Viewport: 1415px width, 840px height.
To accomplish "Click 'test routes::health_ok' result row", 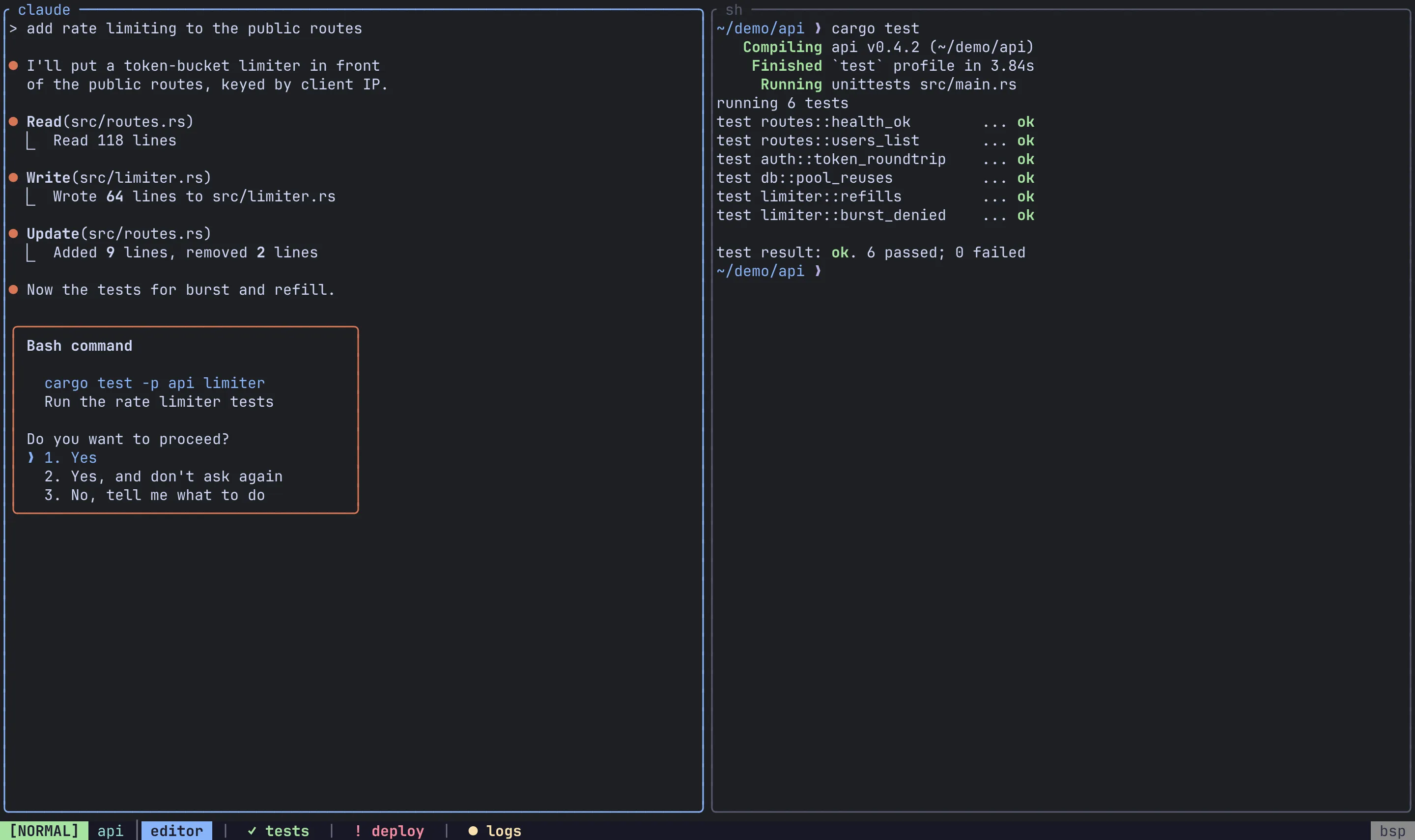I will pyautogui.click(x=875, y=121).
